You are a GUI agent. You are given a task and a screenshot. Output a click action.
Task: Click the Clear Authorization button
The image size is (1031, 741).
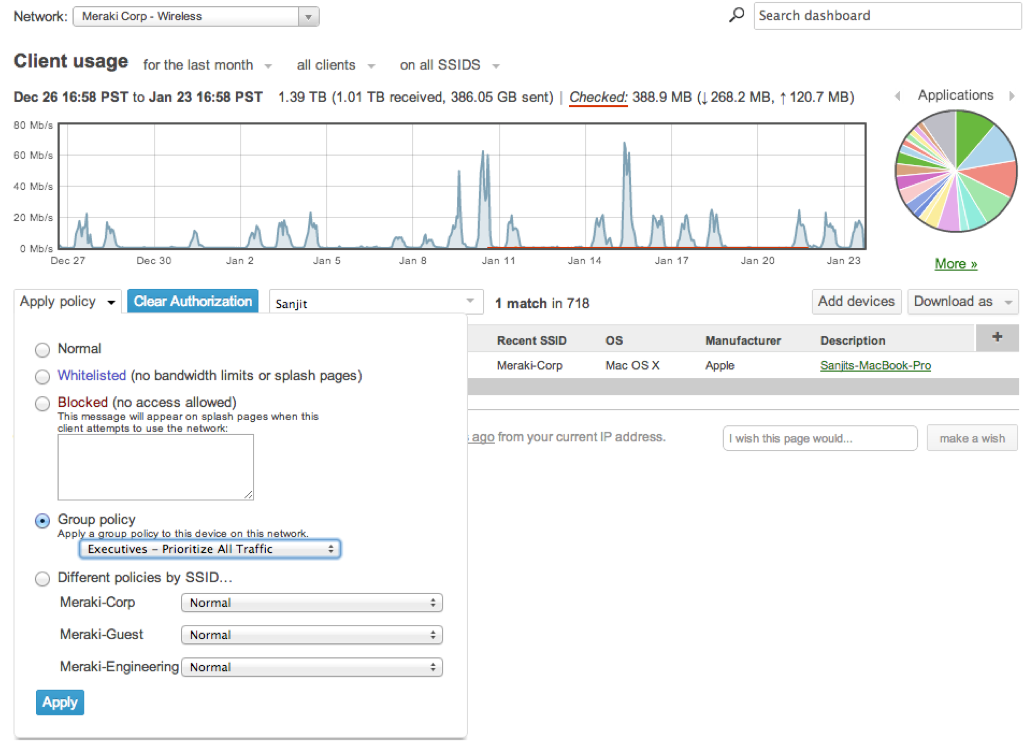pyautogui.click(x=193, y=301)
